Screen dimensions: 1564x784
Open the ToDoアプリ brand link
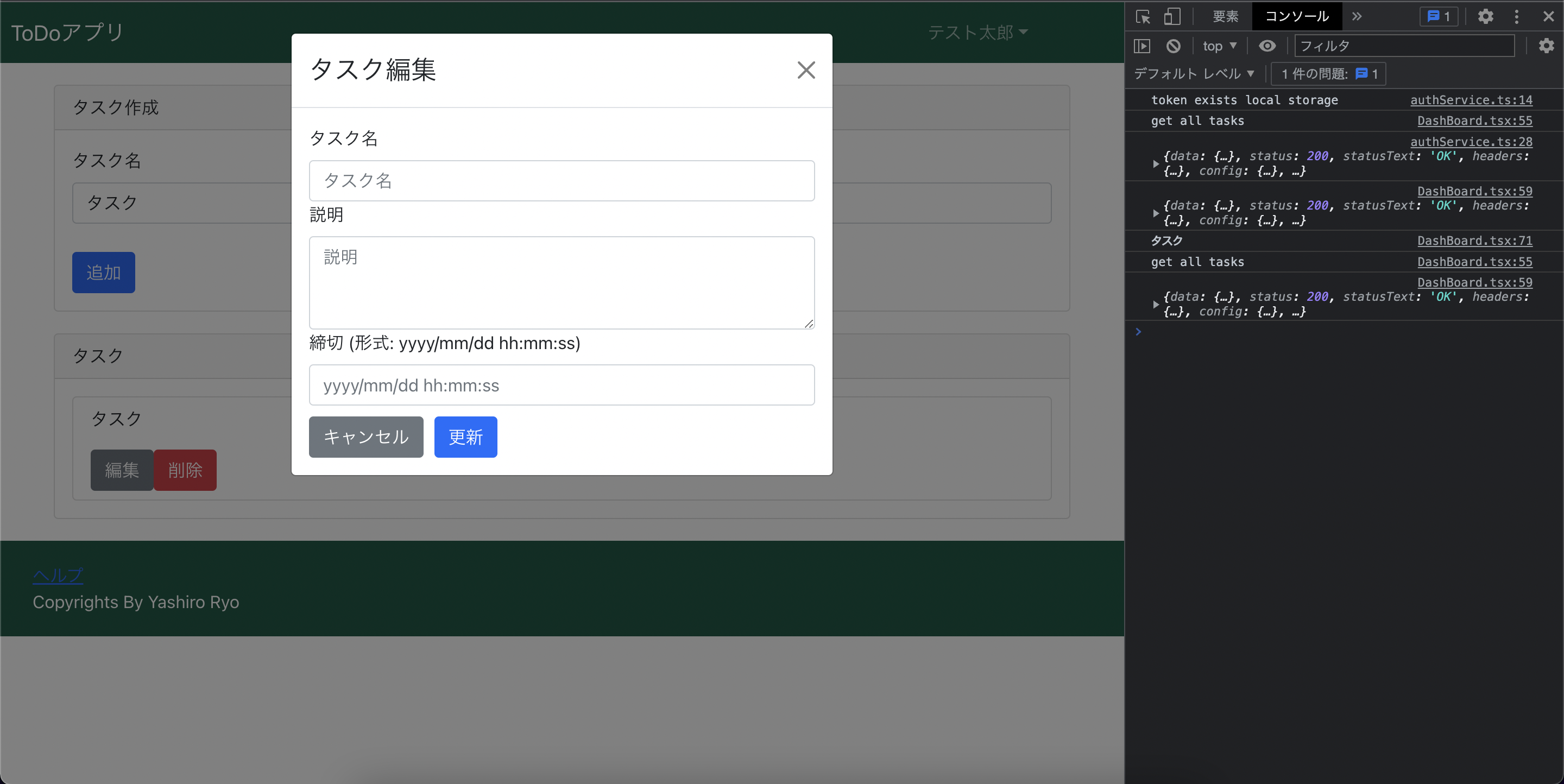coord(67,32)
